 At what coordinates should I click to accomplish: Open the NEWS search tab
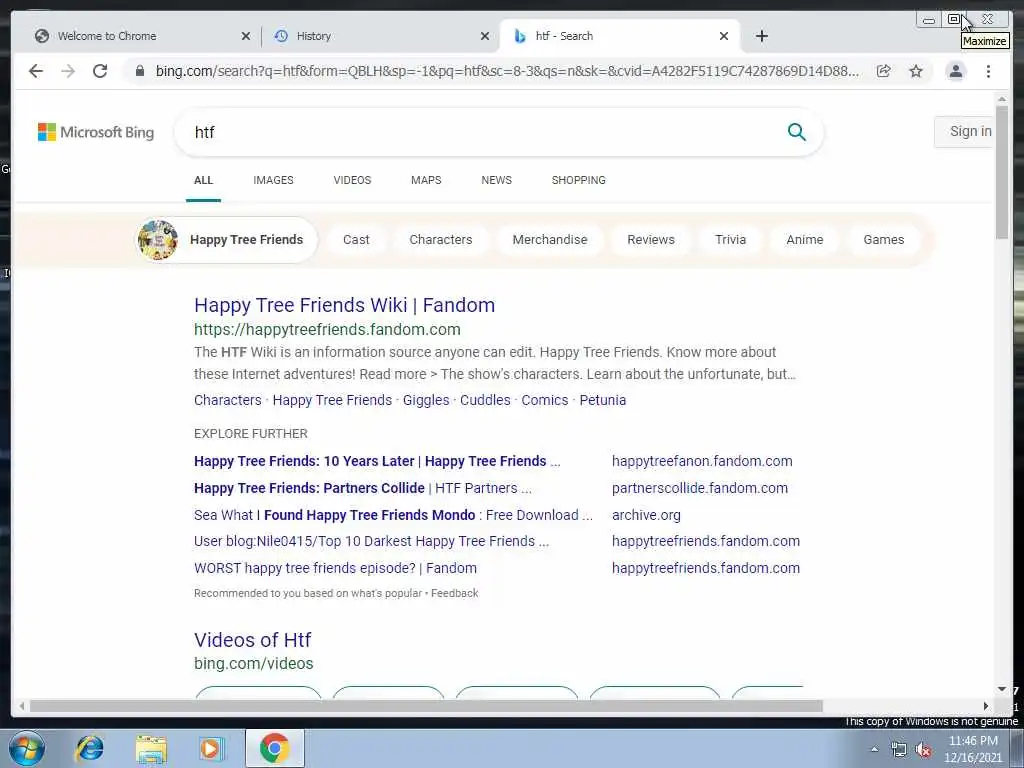pos(496,180)
